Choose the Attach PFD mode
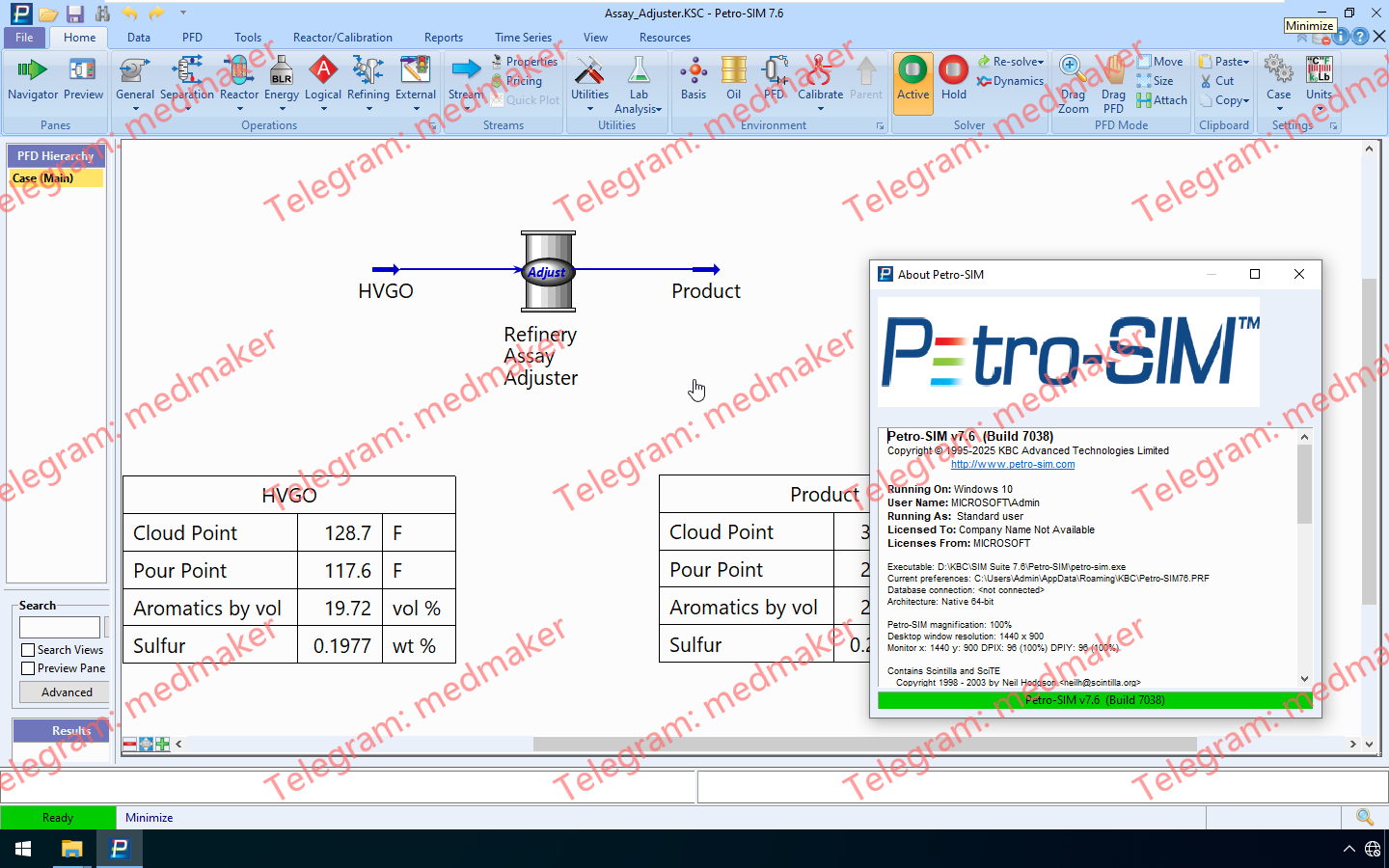The height and width of the screenshot is (868, 1389). (x=1161, y=100)
